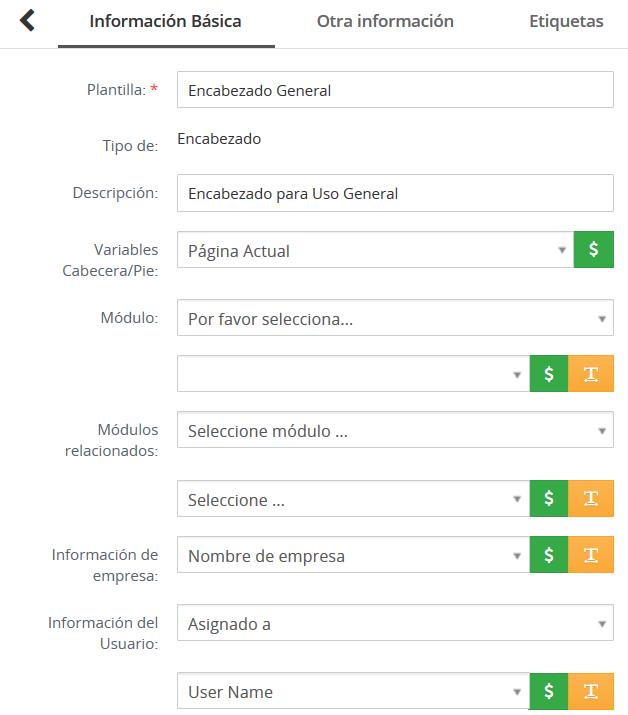Screen dimensions: 628x715
Task: Click green dollar icon beside Seleccione ... dropdown
Action: tap(549, 499)
